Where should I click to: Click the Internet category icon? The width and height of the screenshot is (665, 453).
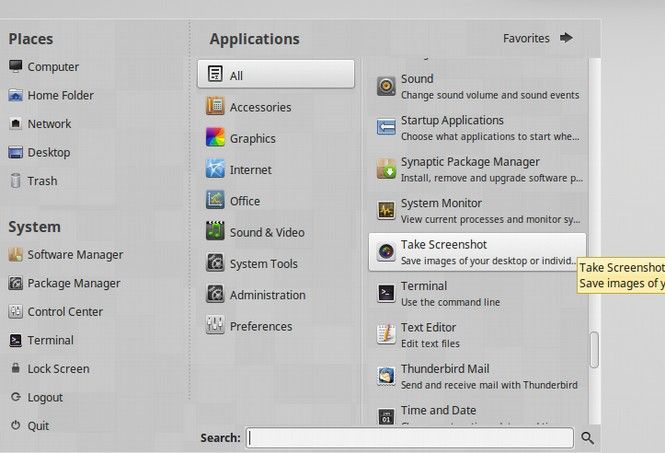(215, 169)
